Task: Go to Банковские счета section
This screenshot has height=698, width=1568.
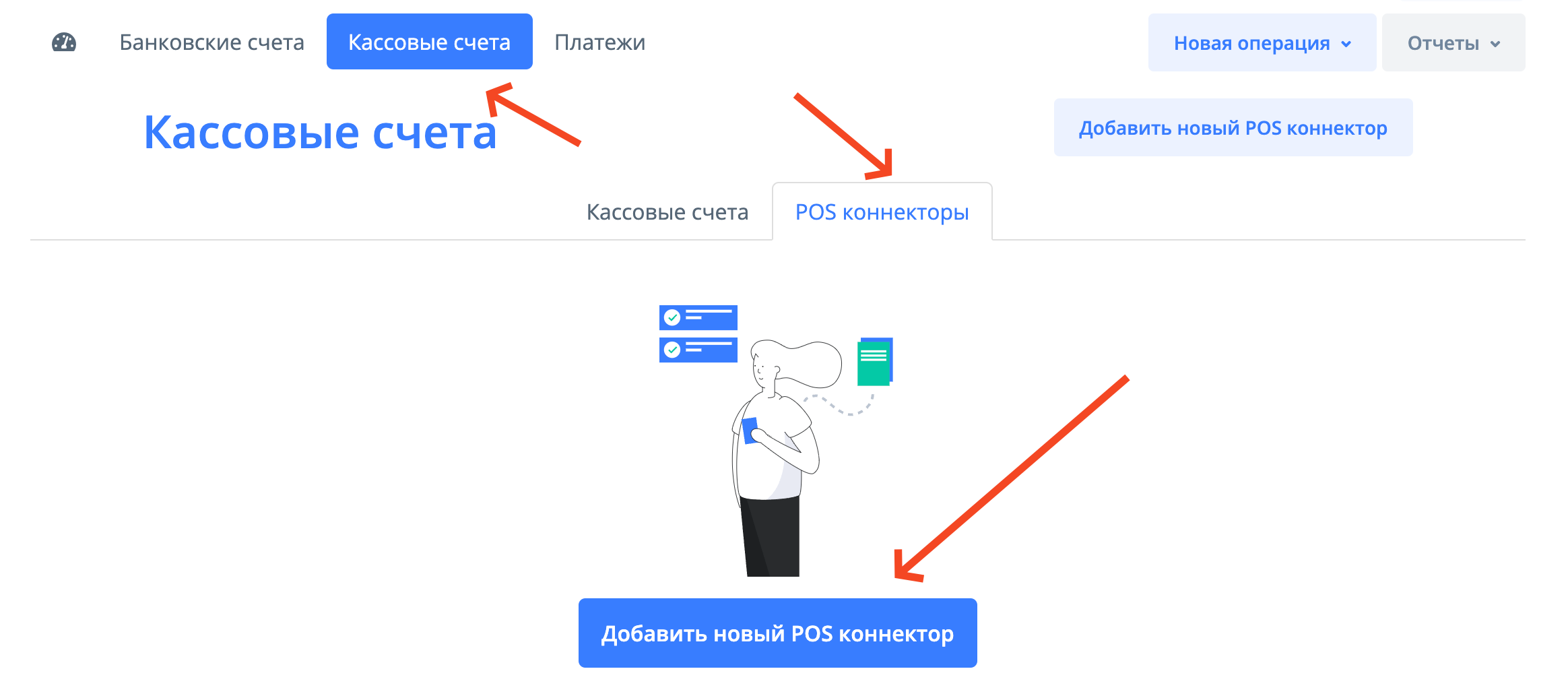Action: tap(212, 42)
